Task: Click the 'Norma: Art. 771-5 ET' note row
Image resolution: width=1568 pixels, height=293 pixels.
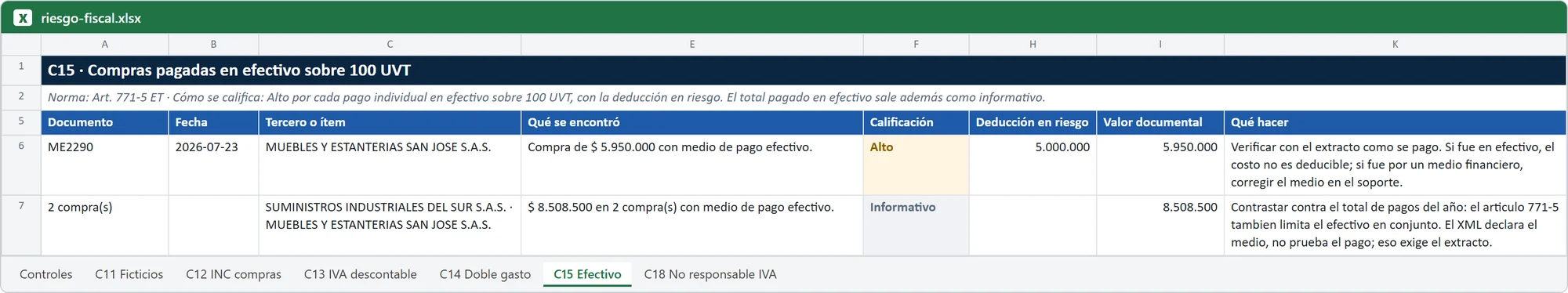Action: (804, 97)
